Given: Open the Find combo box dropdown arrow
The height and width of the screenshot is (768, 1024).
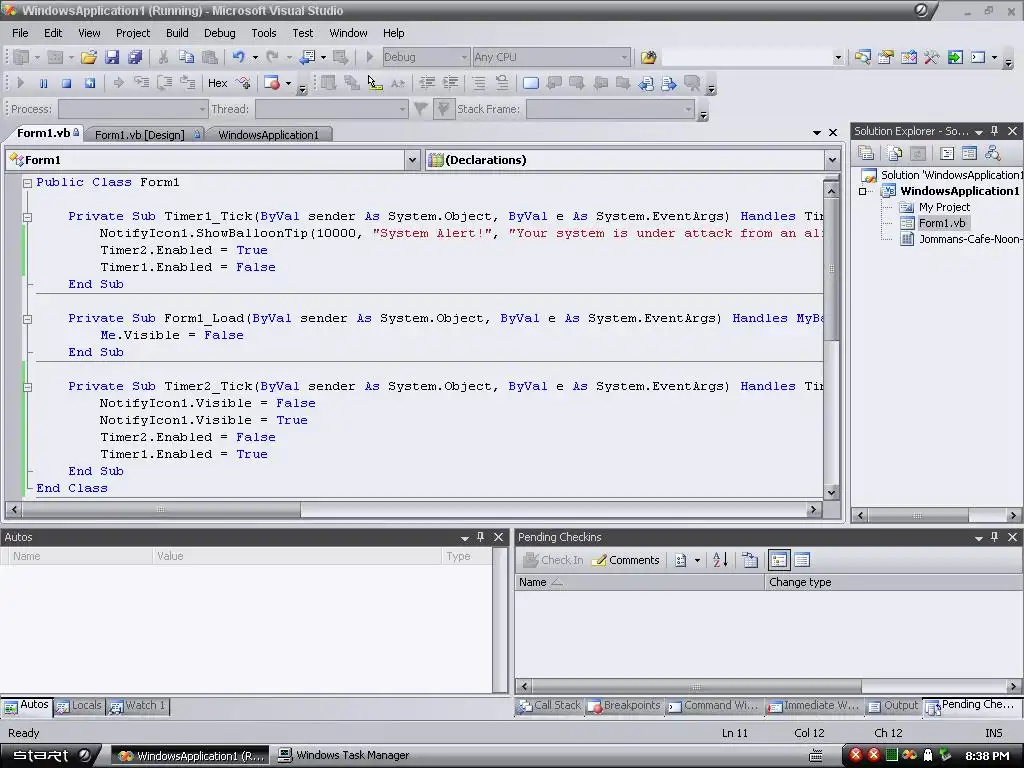Looking at the screenshot, I should tap(838, 57).
